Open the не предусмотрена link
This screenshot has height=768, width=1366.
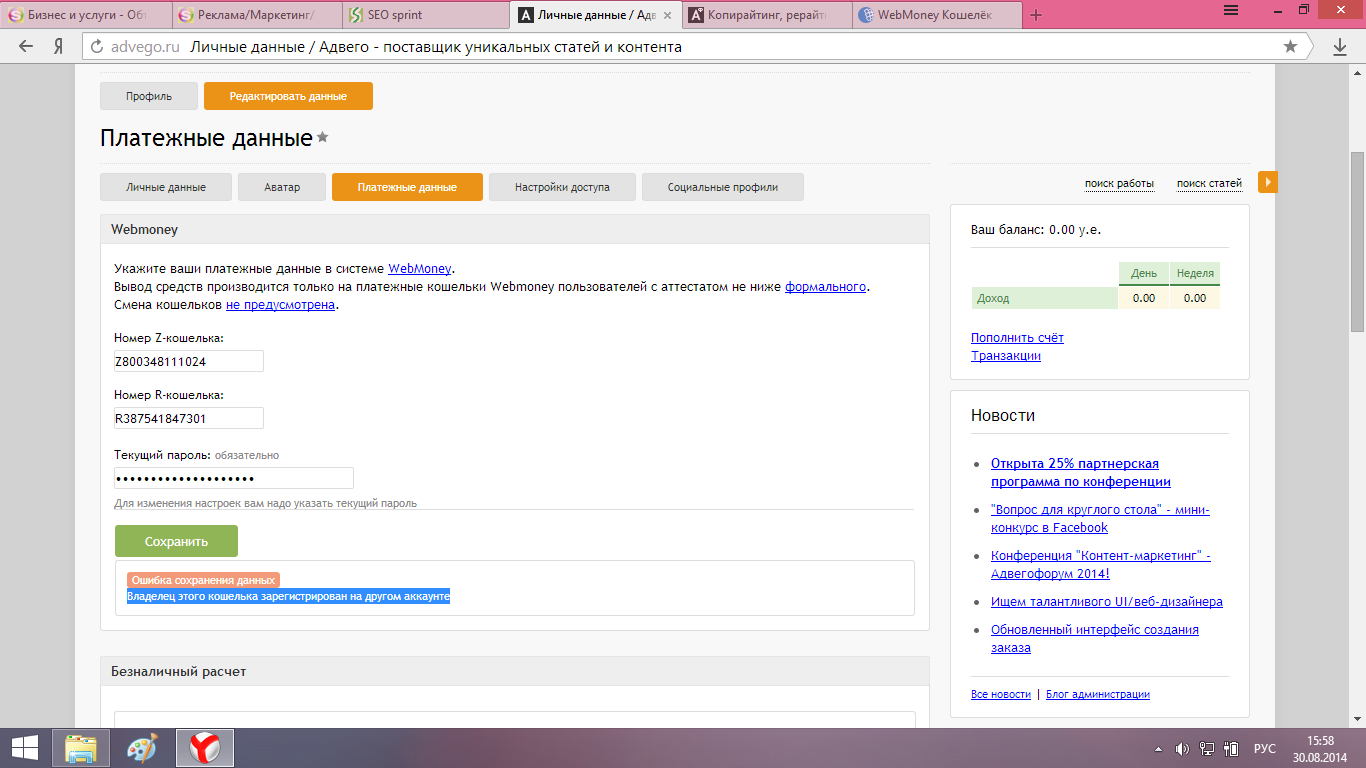280,305
